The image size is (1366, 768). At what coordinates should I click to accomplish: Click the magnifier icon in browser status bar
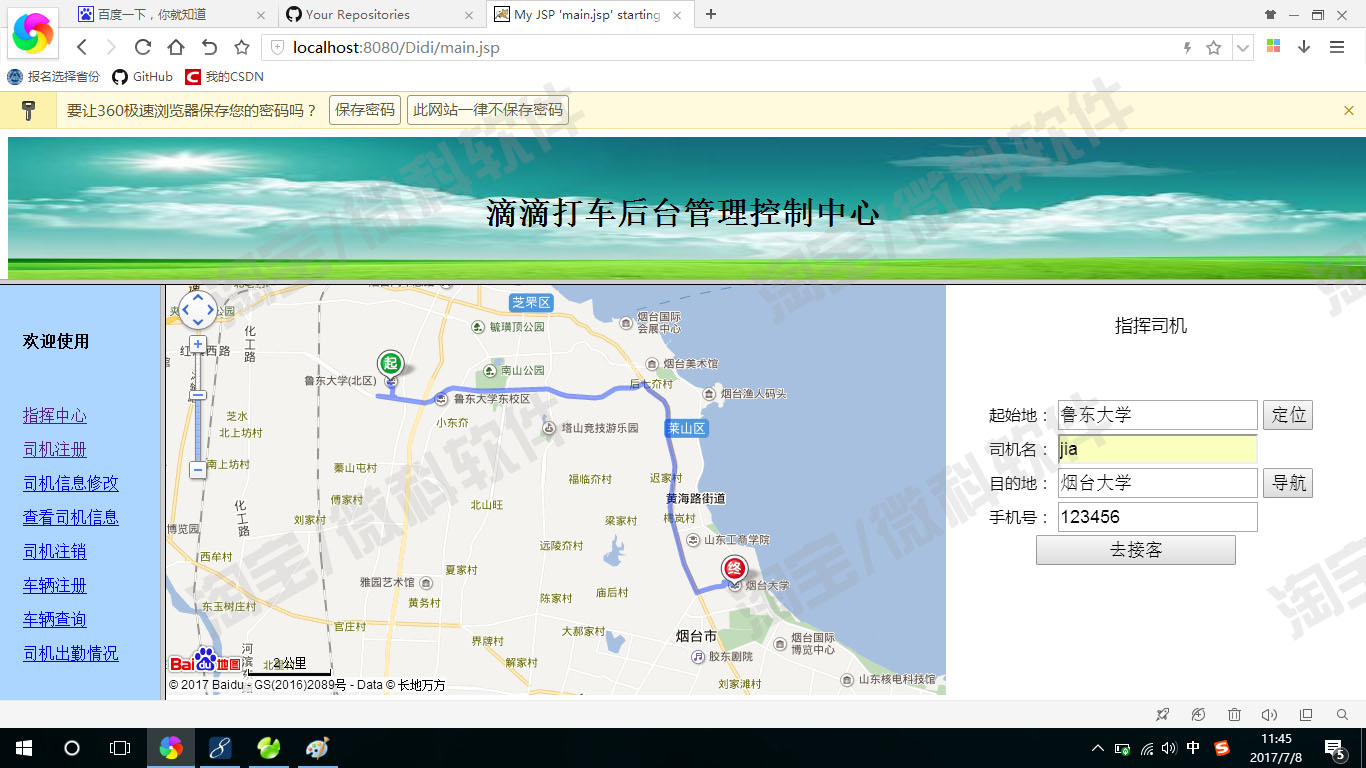pos(1342,715)
